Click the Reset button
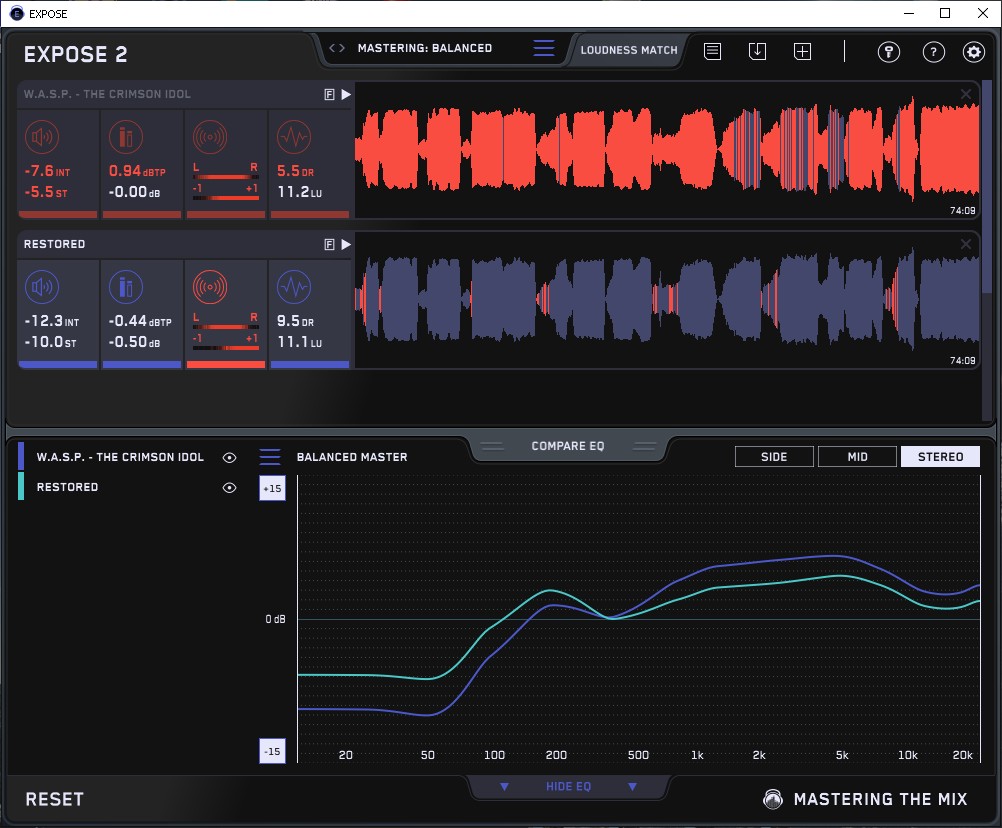 tap(55, 799)
